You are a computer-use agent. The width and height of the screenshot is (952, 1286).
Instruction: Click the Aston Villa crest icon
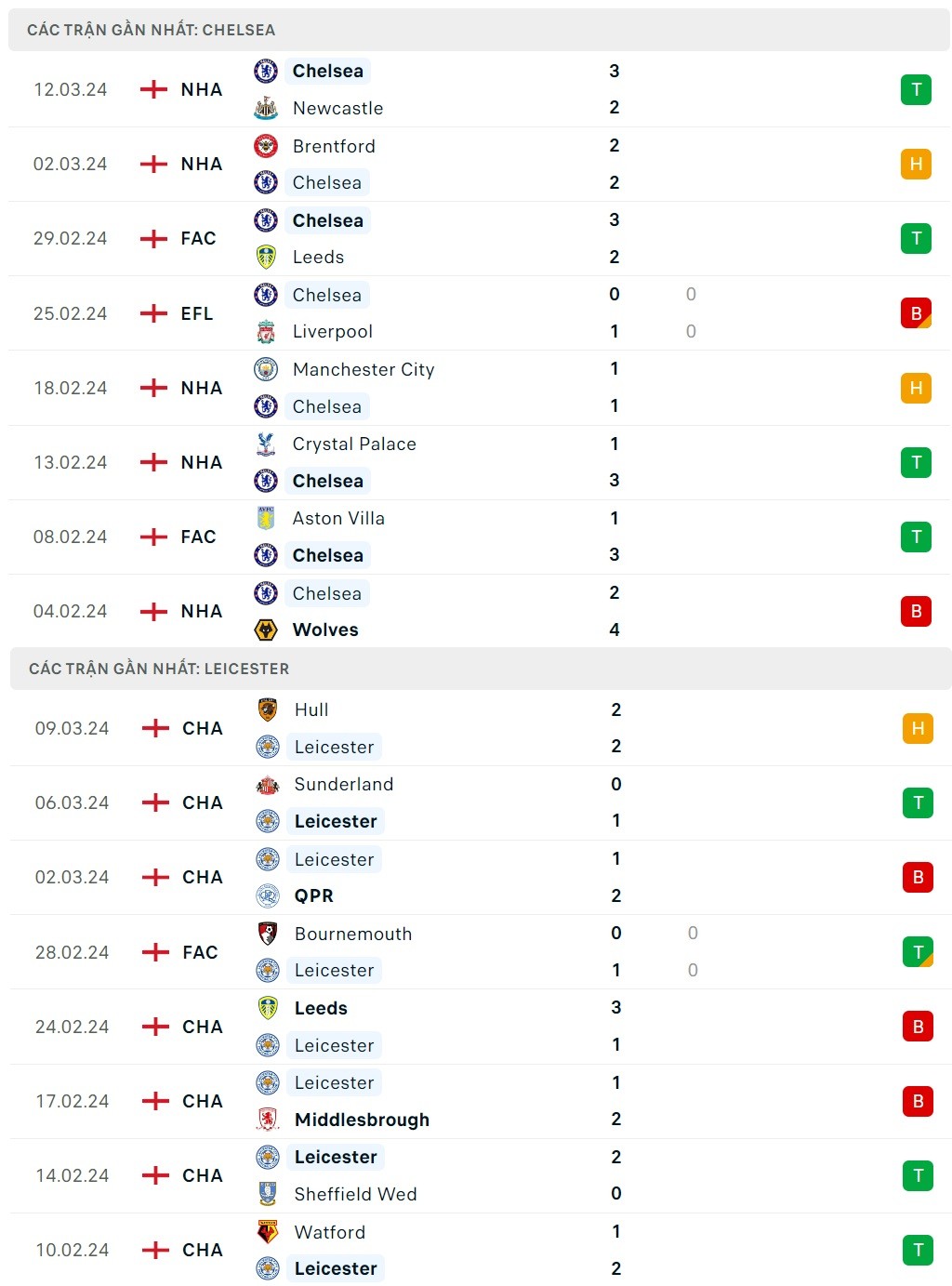[266, 518]
